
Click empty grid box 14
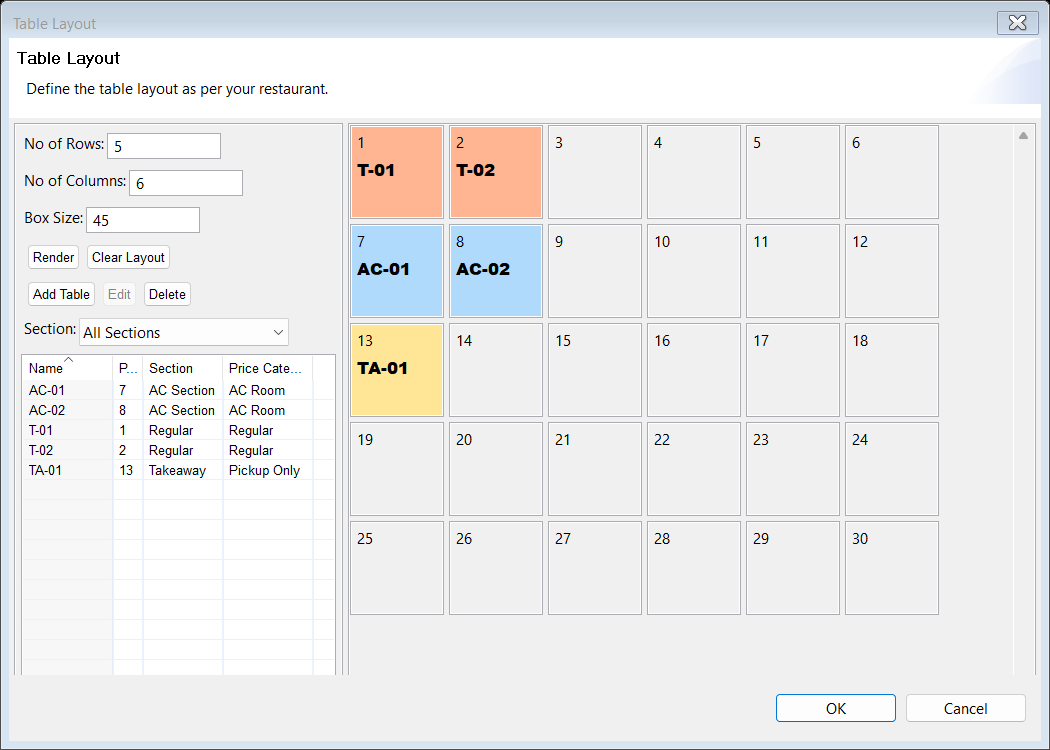click(496, 370)
